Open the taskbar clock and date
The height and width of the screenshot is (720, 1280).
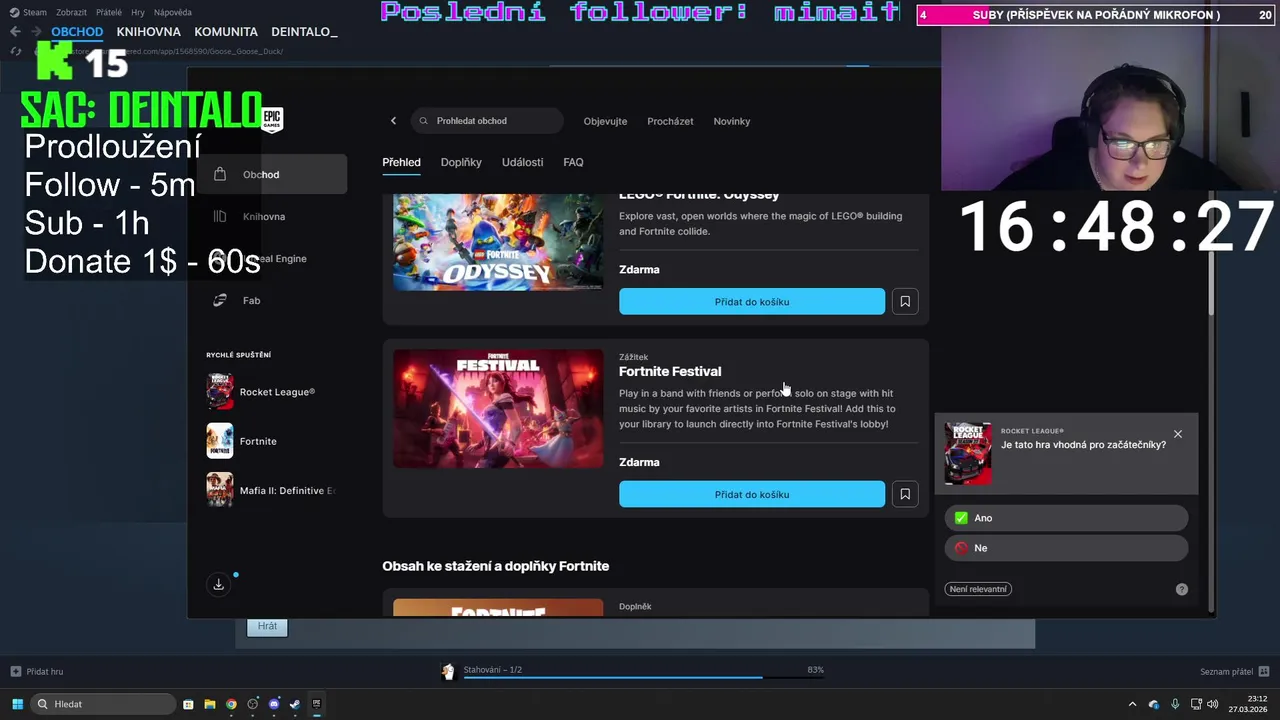tap(1250, 704)
